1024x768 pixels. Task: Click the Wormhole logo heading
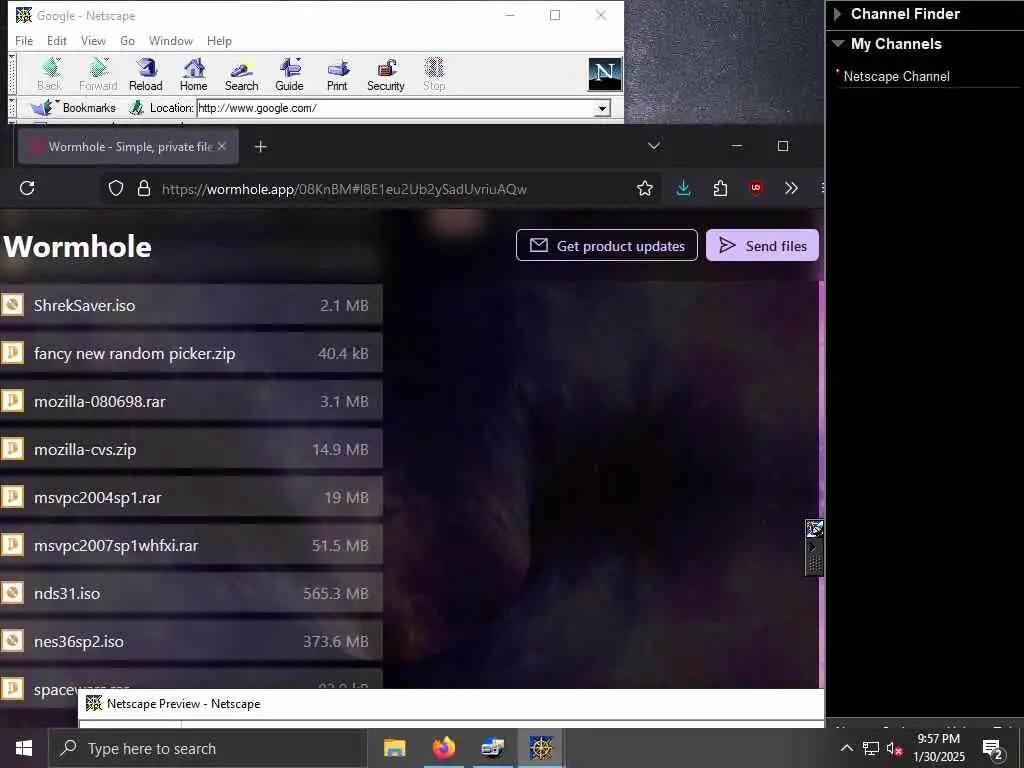coord(77,247)
